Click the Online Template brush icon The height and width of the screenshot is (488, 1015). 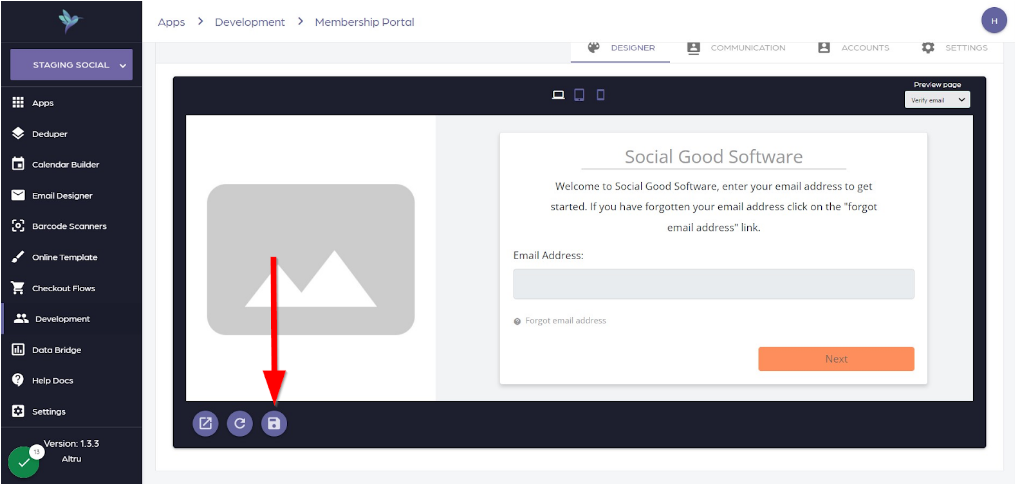pos(18,257)
